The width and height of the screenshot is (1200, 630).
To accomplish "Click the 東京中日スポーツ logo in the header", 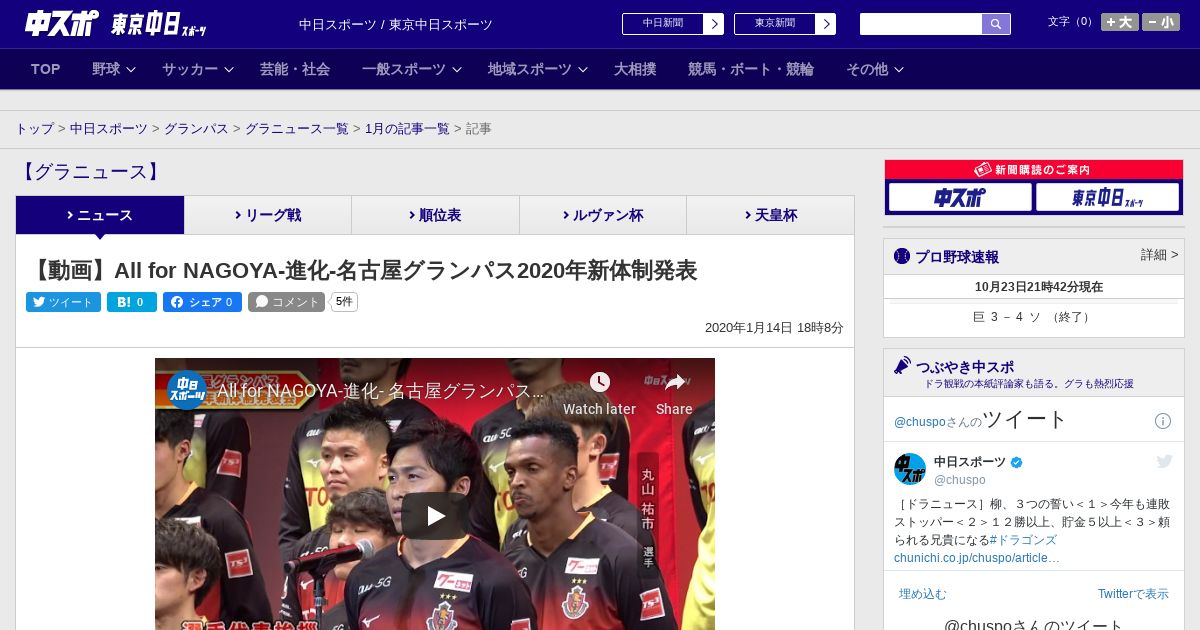I will pos(159,24).
